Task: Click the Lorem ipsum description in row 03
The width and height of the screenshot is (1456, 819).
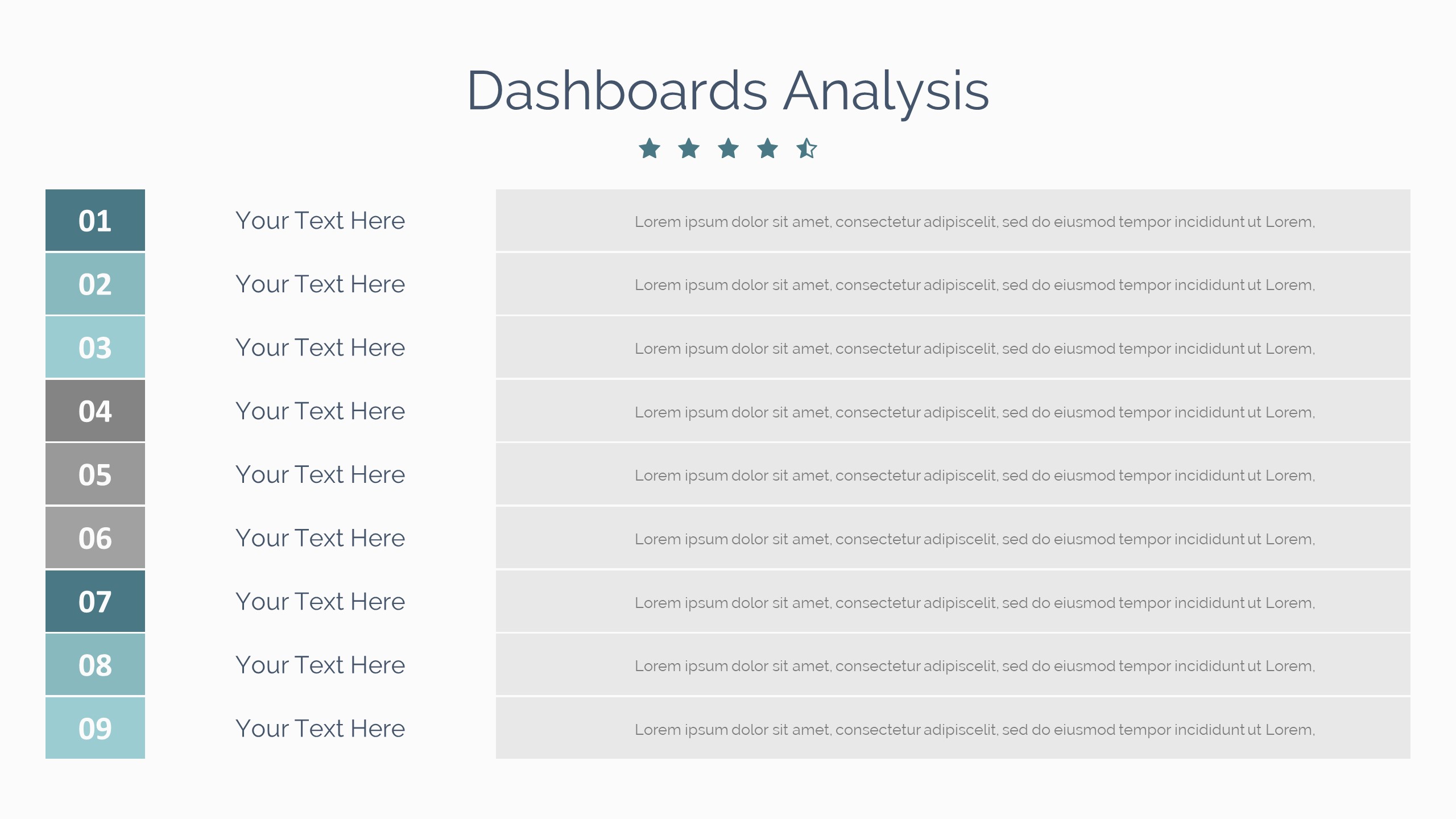Action: 974,349
